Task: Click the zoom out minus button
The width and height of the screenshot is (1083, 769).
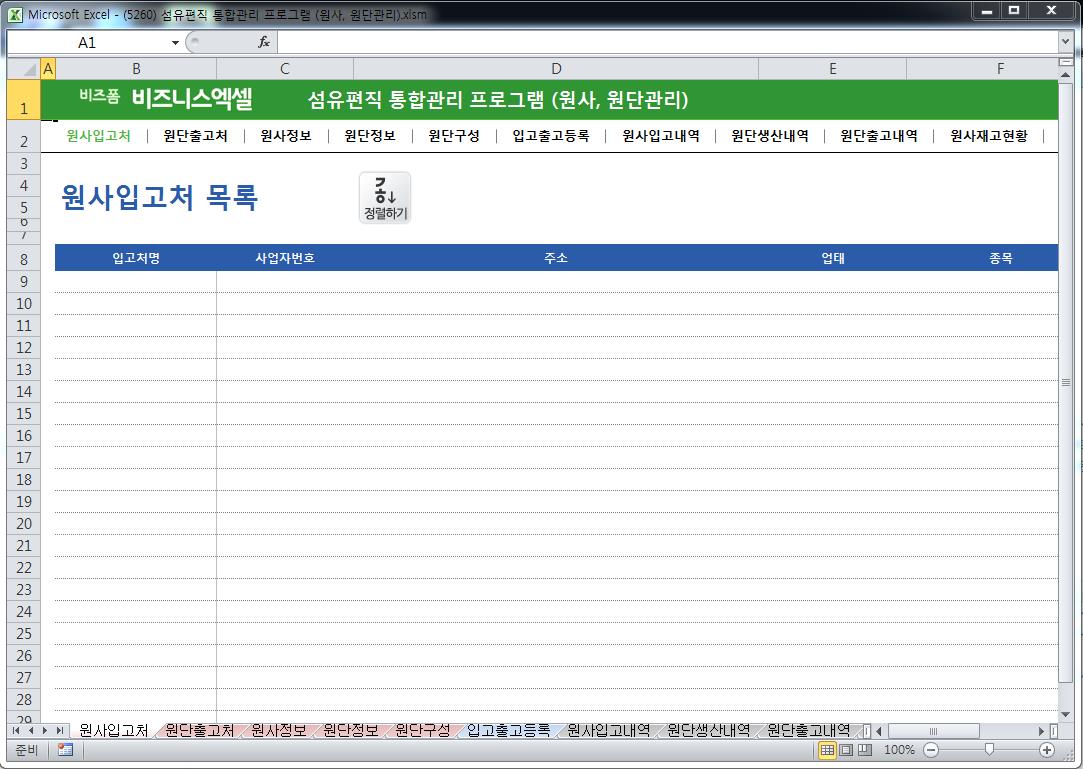Action: (x=931, y=750)
